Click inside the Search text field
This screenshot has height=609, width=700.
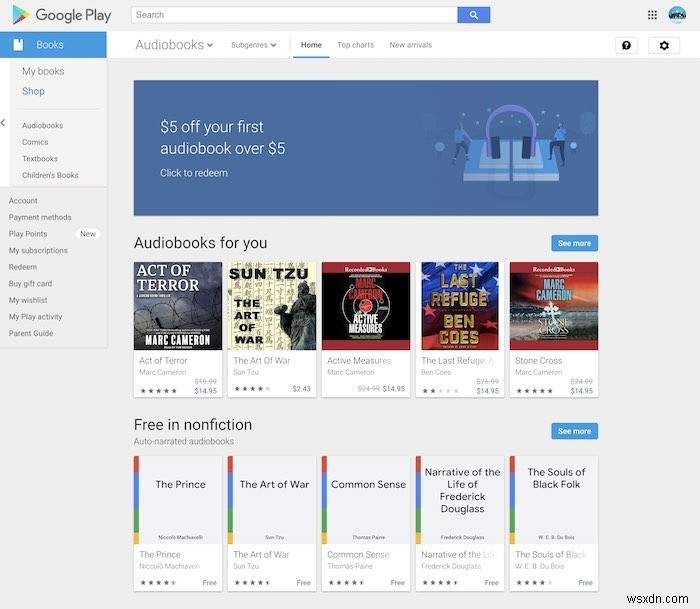click(294, 15)
